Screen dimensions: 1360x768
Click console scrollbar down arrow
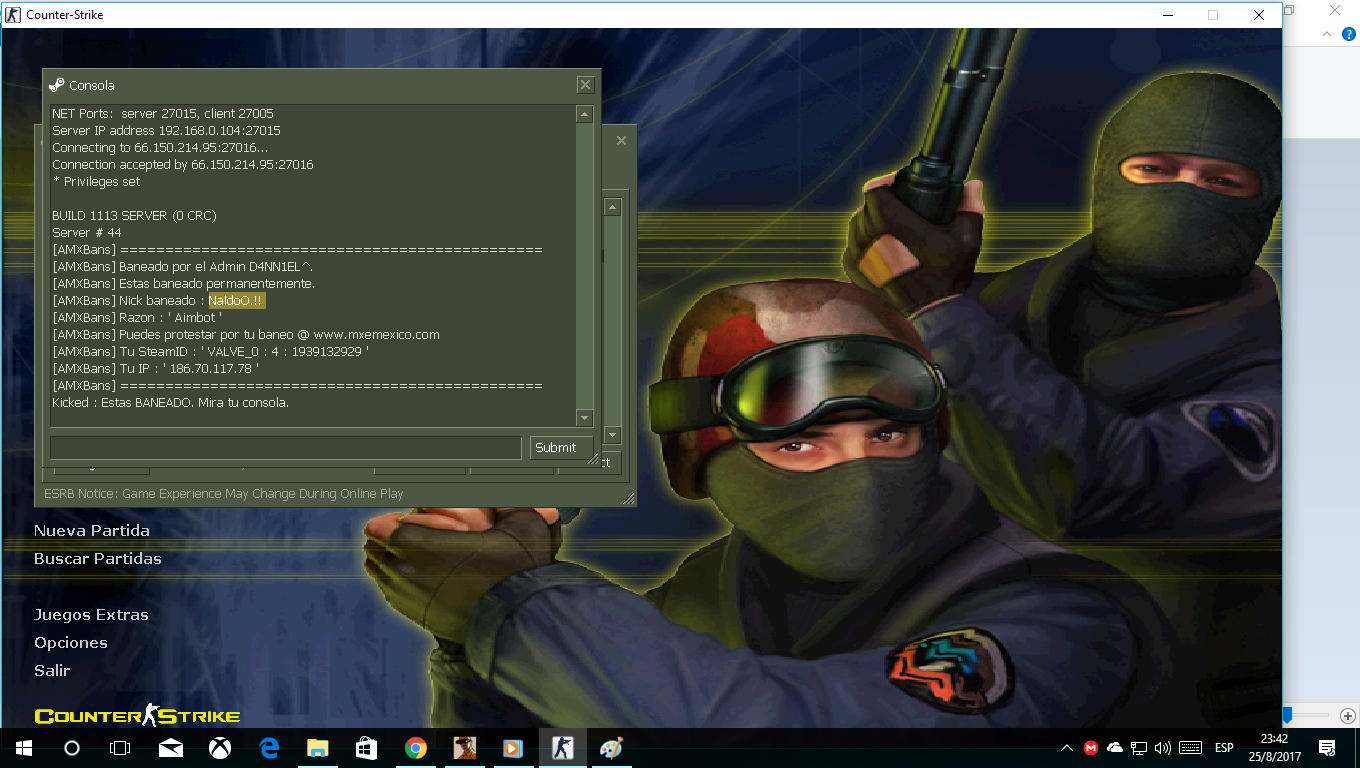(585, 418)
